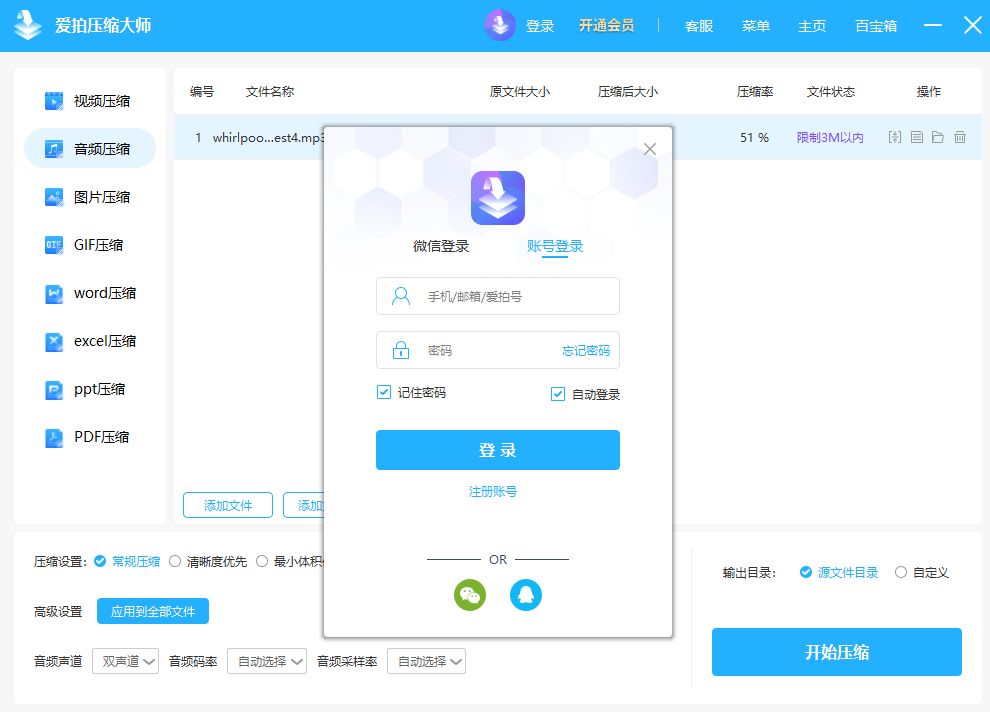Open the folder icon for the compressed file
The height and width of the screenshot is (712, 990).
[x=938, y=137]
